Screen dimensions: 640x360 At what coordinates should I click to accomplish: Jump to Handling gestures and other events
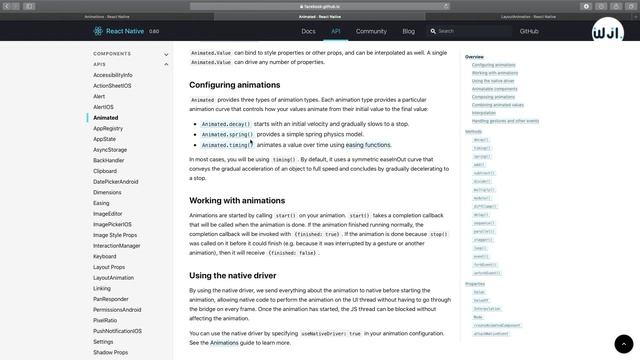[505, 121]
